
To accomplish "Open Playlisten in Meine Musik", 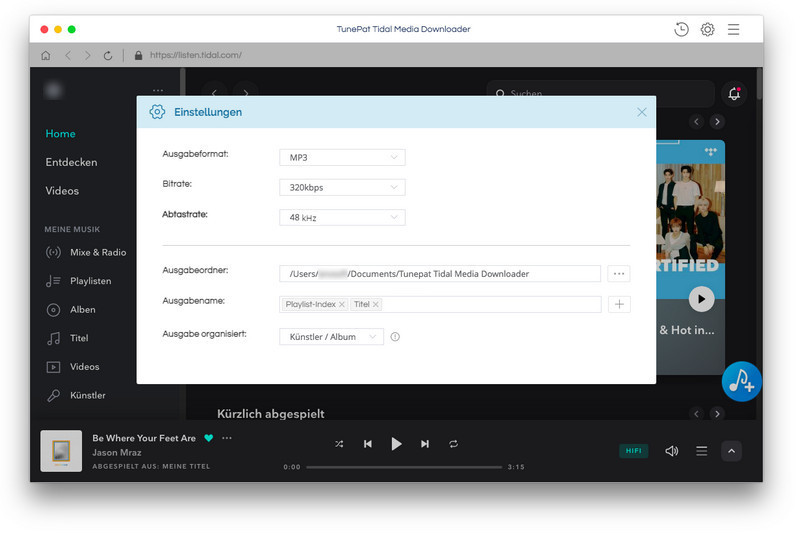I will tap(78, 281).
